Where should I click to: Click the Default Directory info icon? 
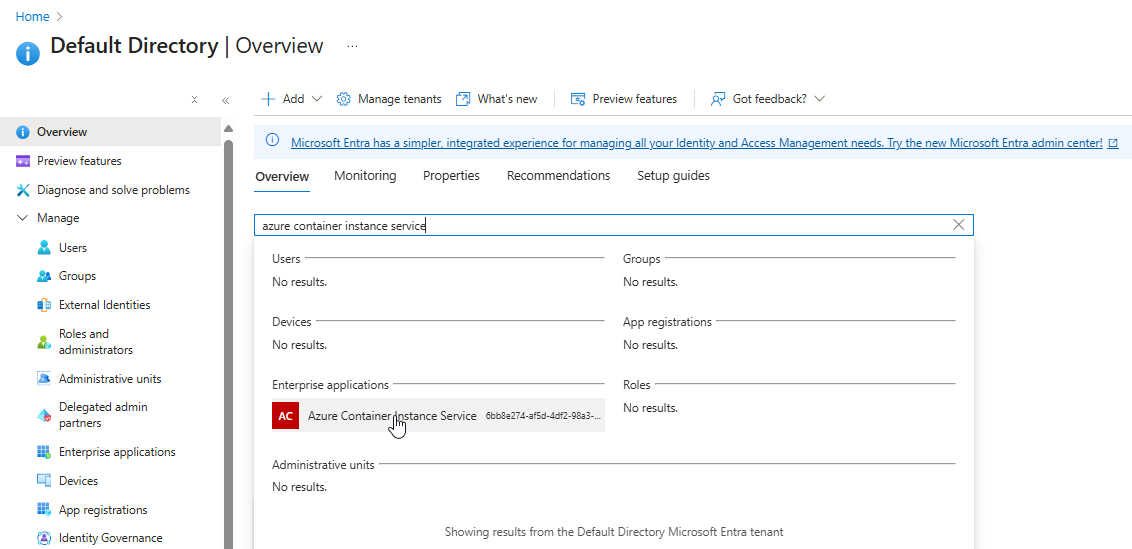tap(27, 53)
